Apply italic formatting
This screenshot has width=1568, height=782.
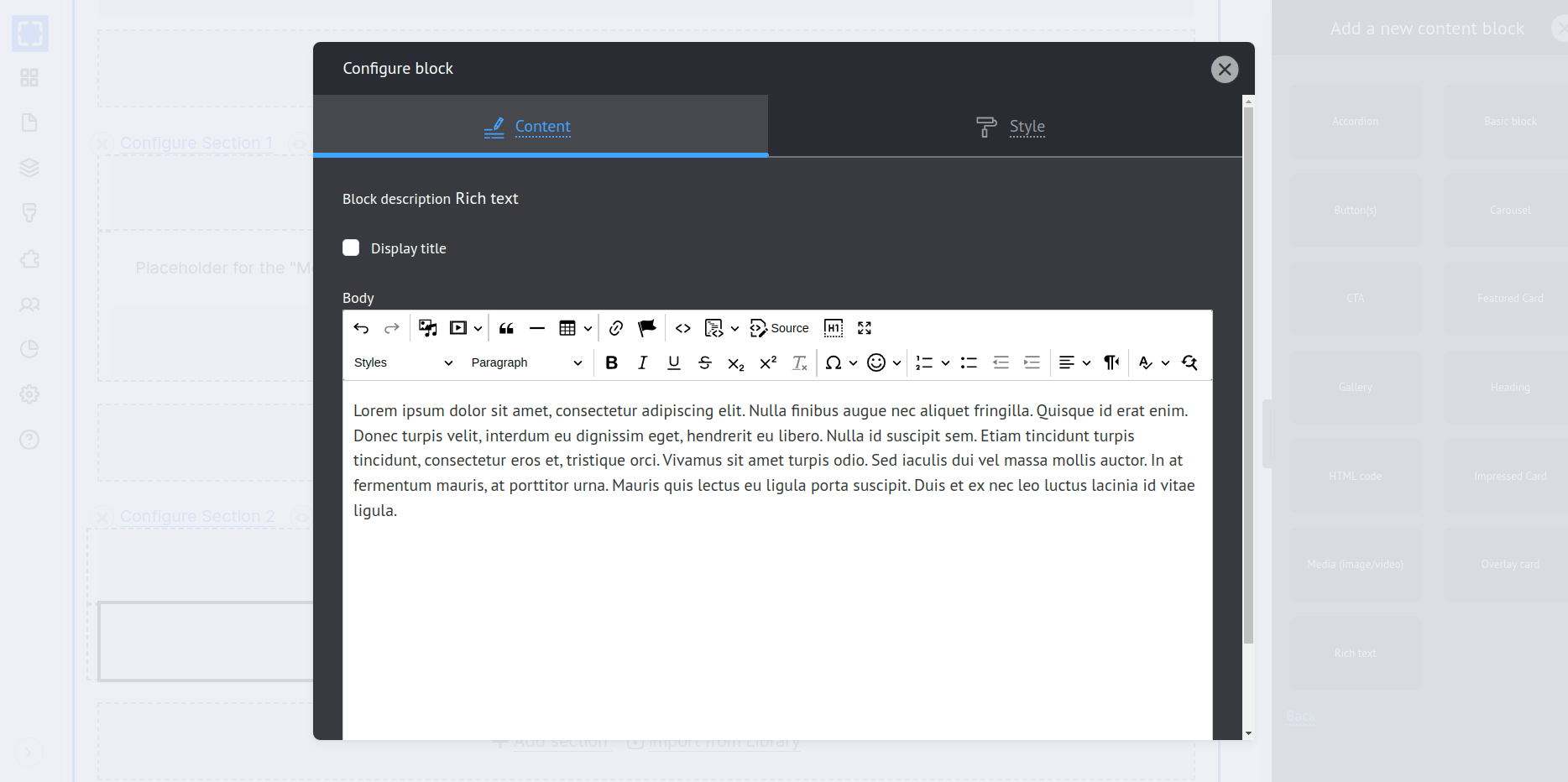643,362
